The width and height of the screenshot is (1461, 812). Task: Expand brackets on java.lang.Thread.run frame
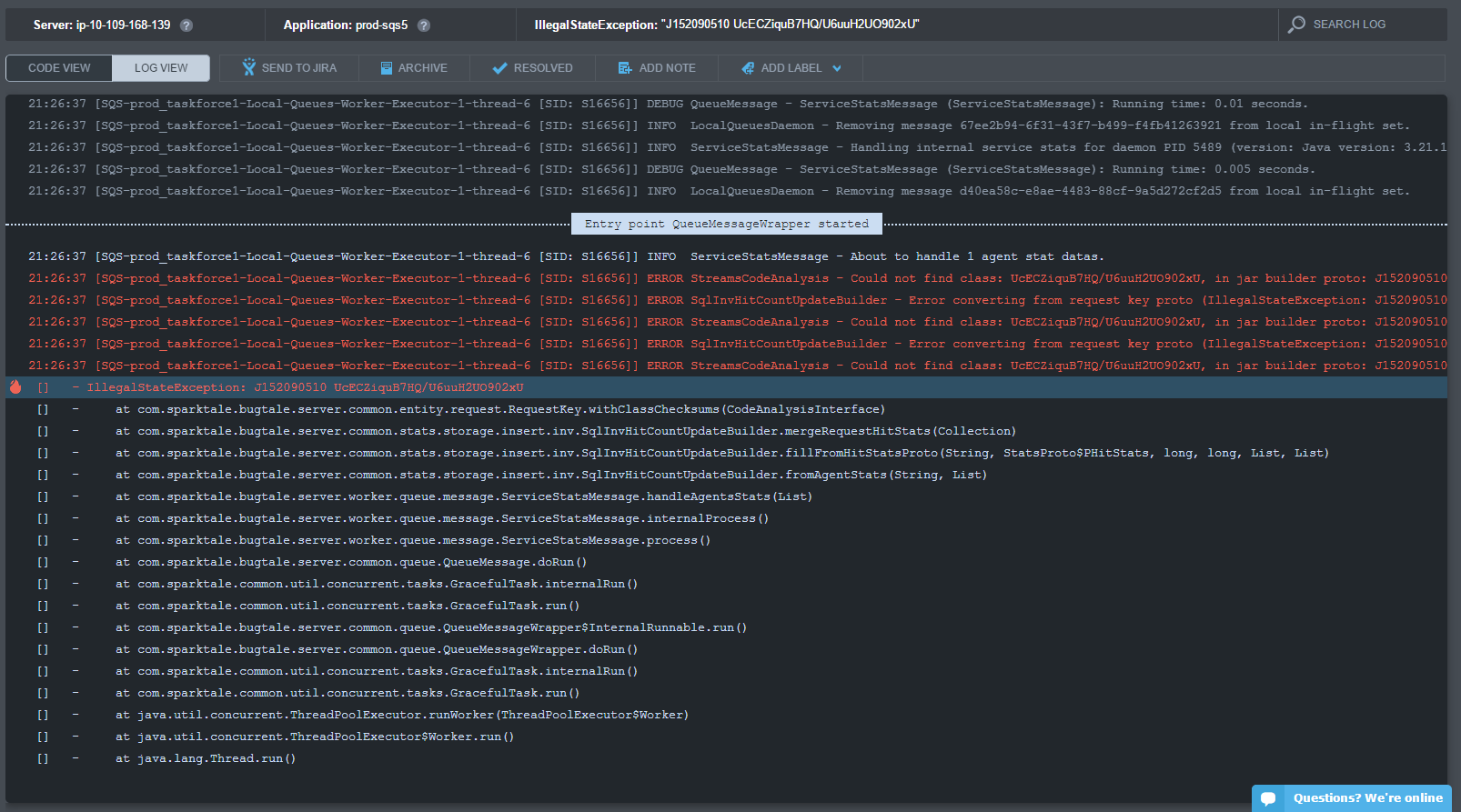(43, 758)
